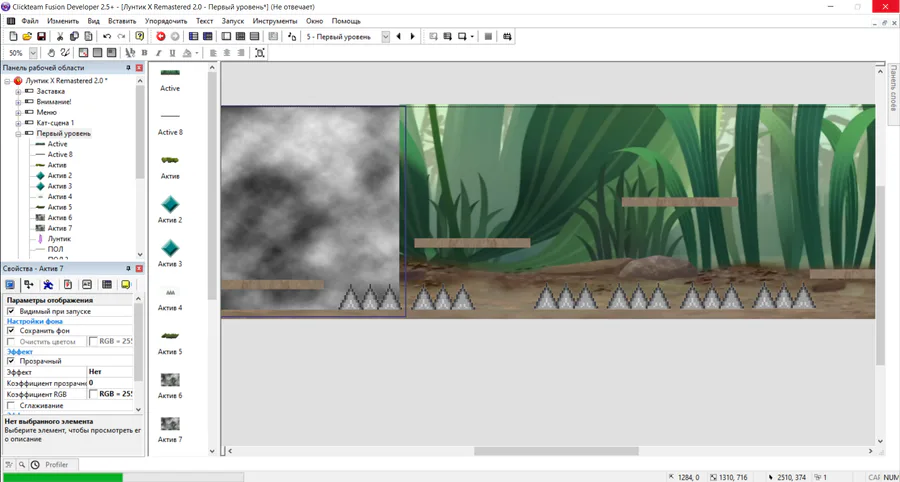This screenshot has height=482, width=900.
Task: Click the Save application icon
Action: pos(41,37)
